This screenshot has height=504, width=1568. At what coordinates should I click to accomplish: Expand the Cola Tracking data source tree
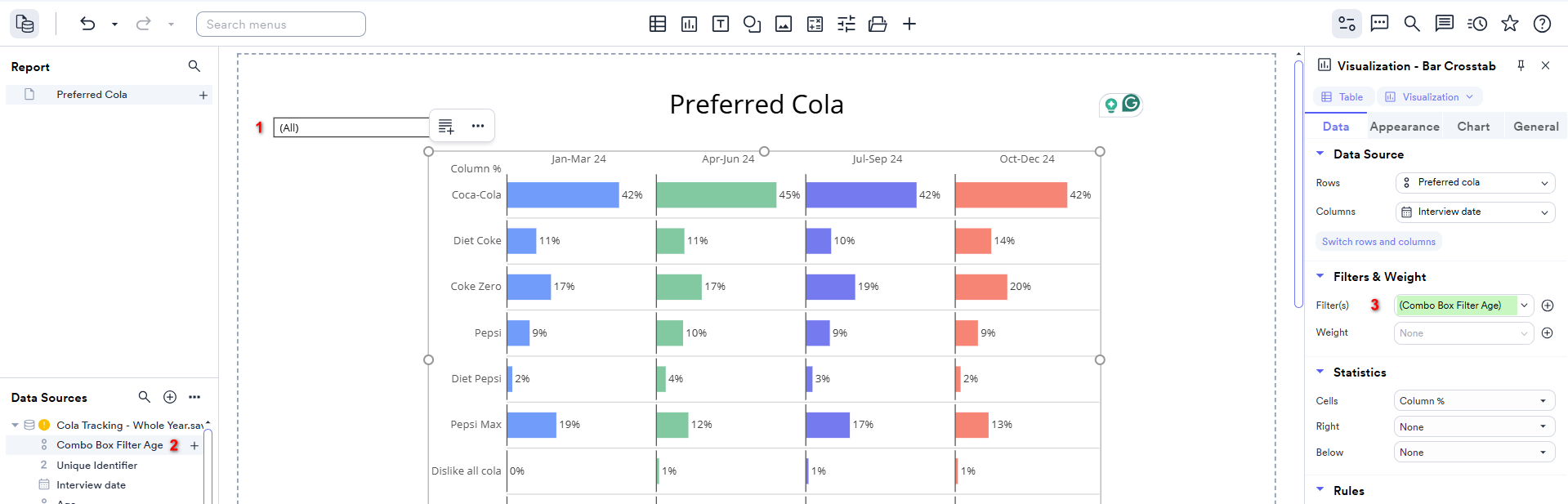click(x=15, y=425)
